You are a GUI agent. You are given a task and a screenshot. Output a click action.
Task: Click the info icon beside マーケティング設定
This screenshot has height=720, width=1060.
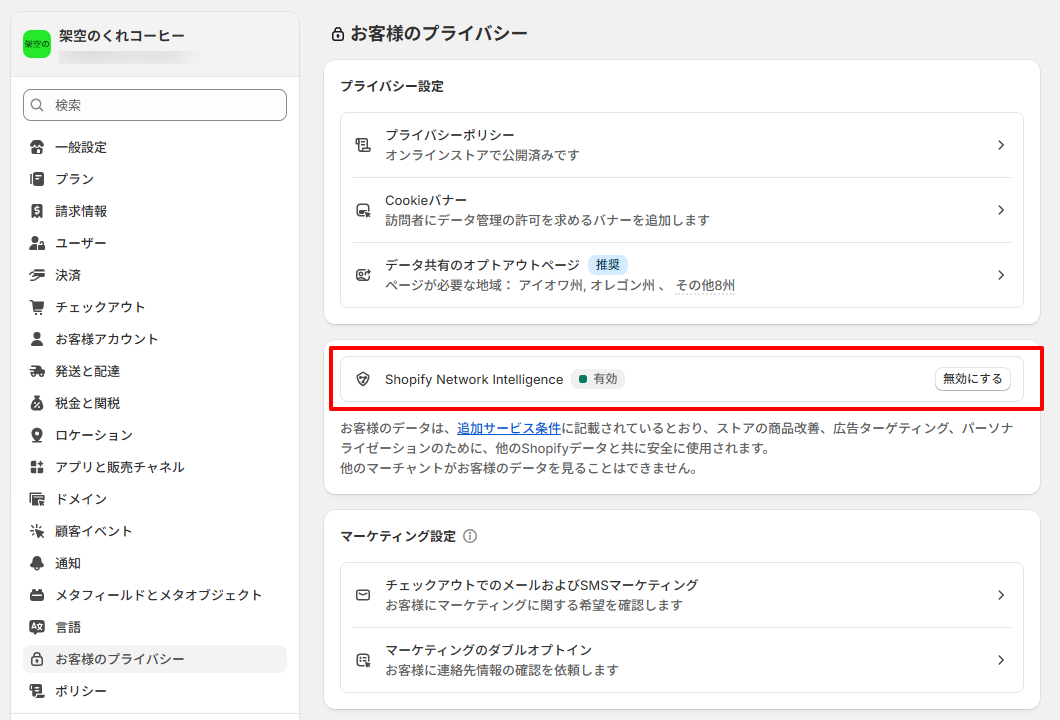coord(470,536)
